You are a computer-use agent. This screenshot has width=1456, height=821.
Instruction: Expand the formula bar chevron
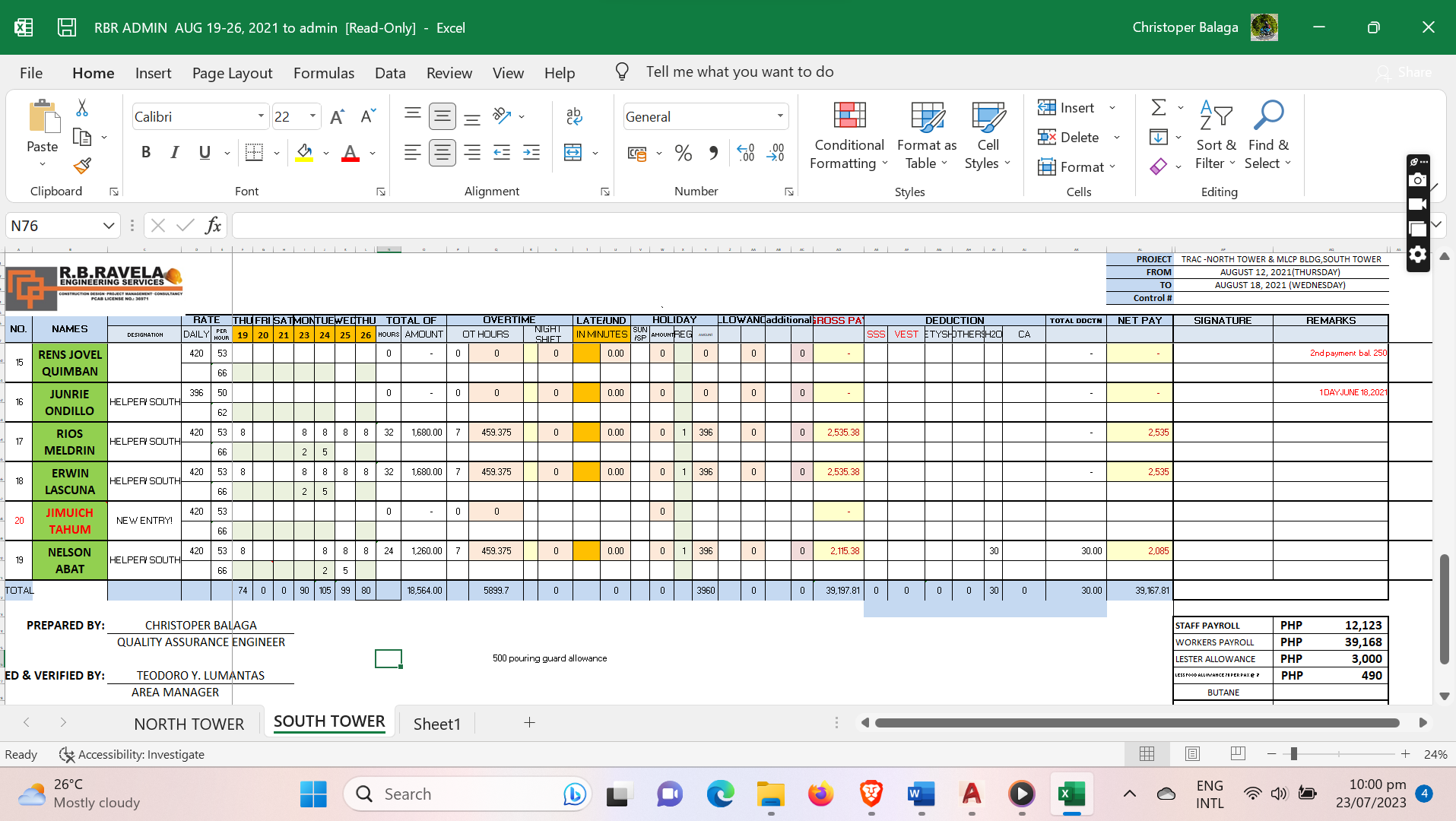1436,224
